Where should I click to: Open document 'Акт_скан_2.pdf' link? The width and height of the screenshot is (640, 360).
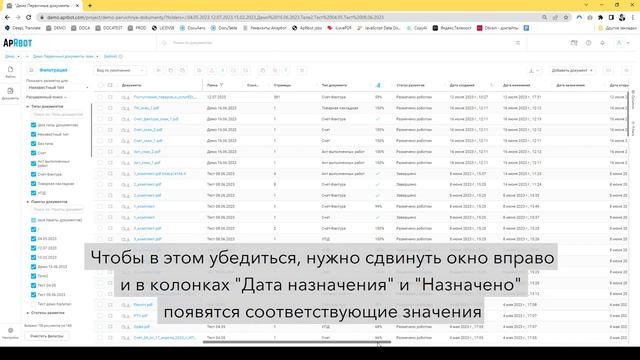(147, 151)
